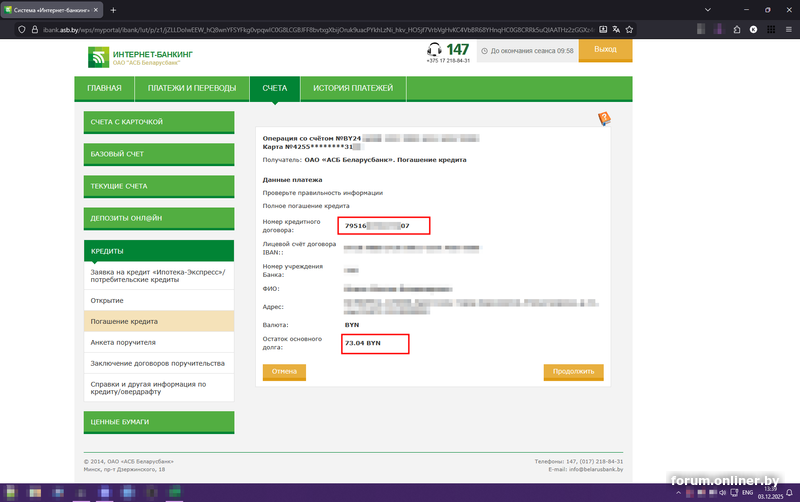
Task: Click the network tray icon
Action: 734,493
